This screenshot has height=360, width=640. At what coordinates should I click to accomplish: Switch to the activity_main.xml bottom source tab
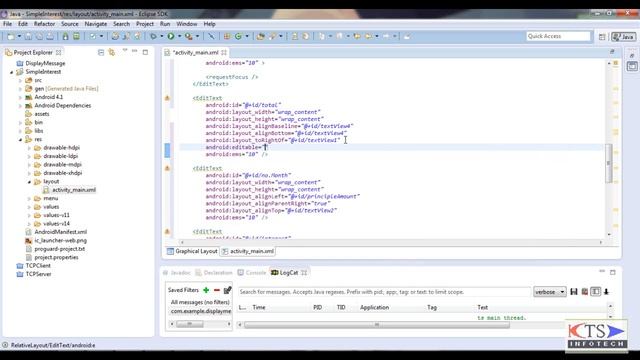coord(248,251)
